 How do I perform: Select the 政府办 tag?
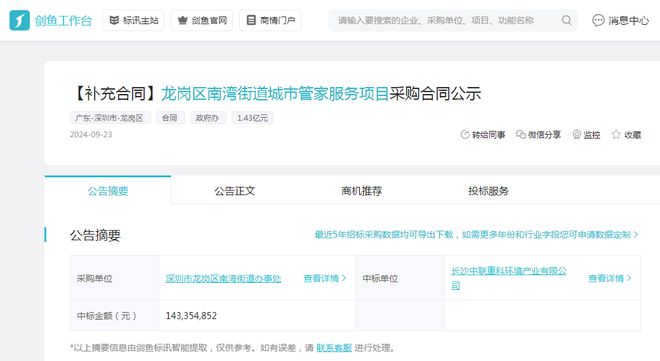[208, 118]
